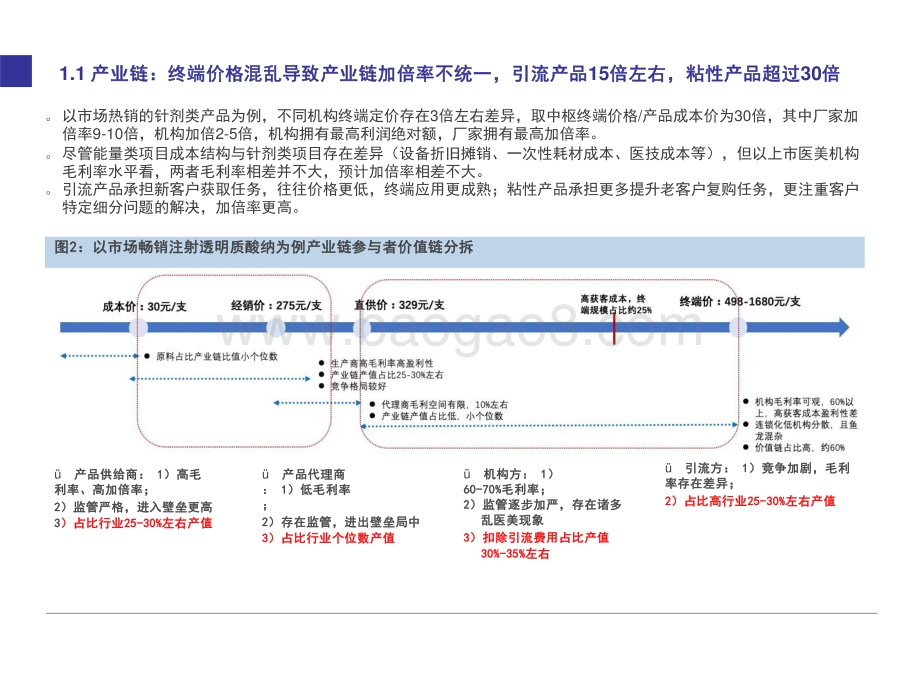Image resolution: width=920 pixels, height=690 pixels.
Task: Click the bullet '原料占比产业链比值小个位数'
Action: pyautogui.click(x=217, y=356)
